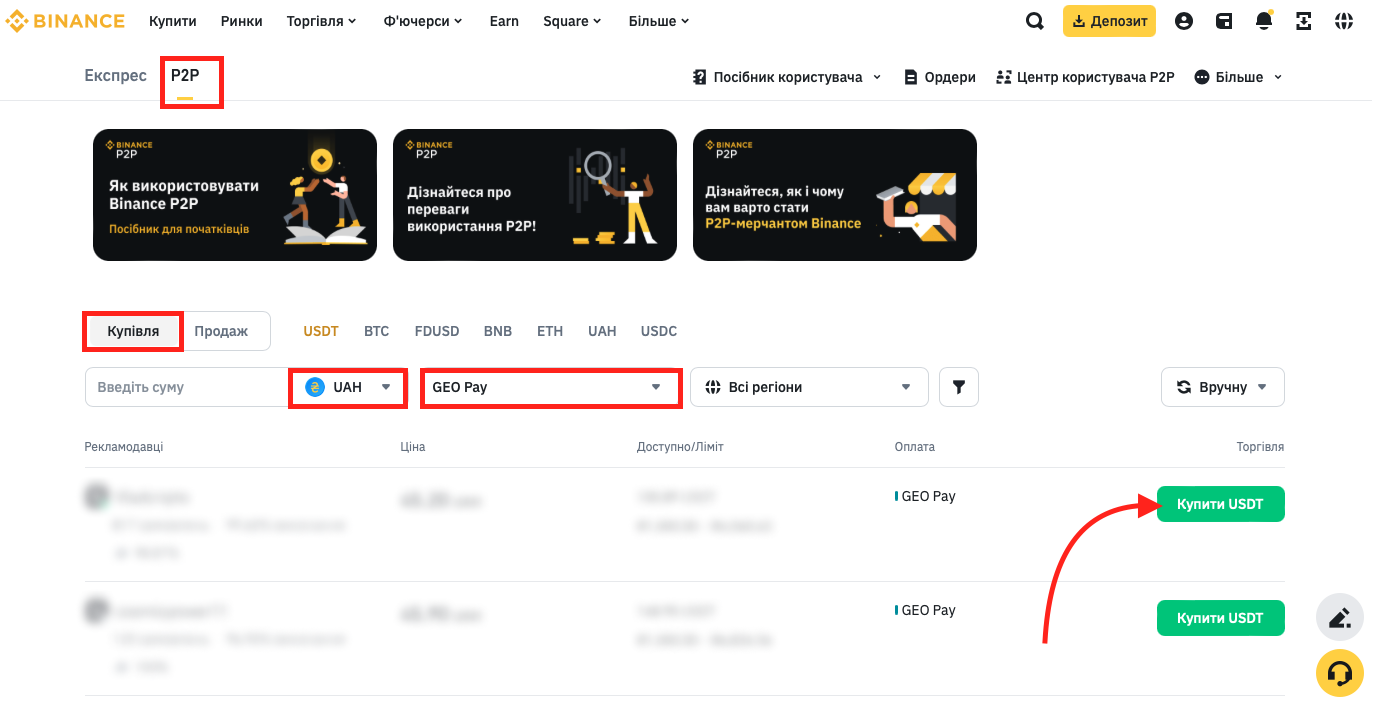1382x705 pixels.
Task: Click the refresh icon beside Вручну
Action: pyautogui.click(x=1184, y=387)
